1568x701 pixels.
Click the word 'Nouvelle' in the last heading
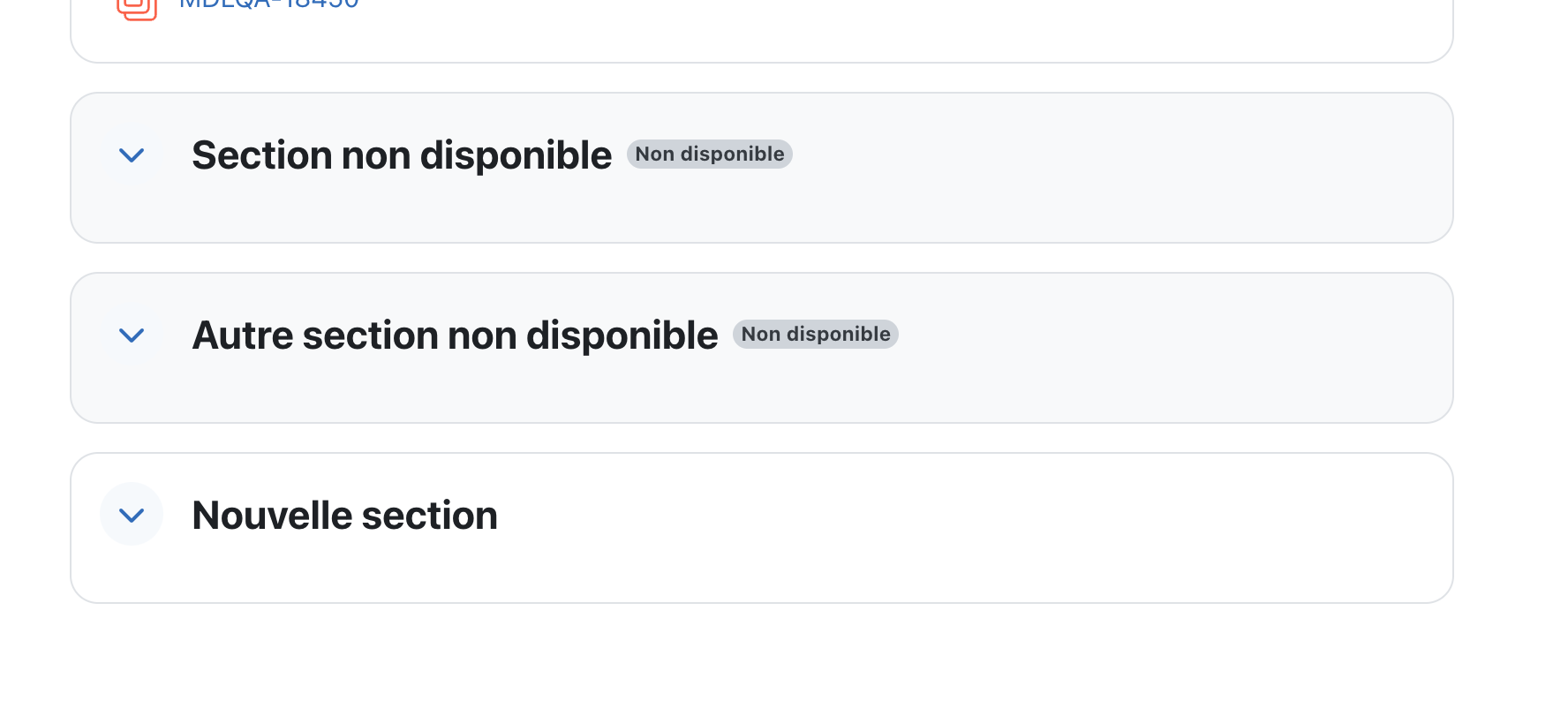tap(272, 516)
